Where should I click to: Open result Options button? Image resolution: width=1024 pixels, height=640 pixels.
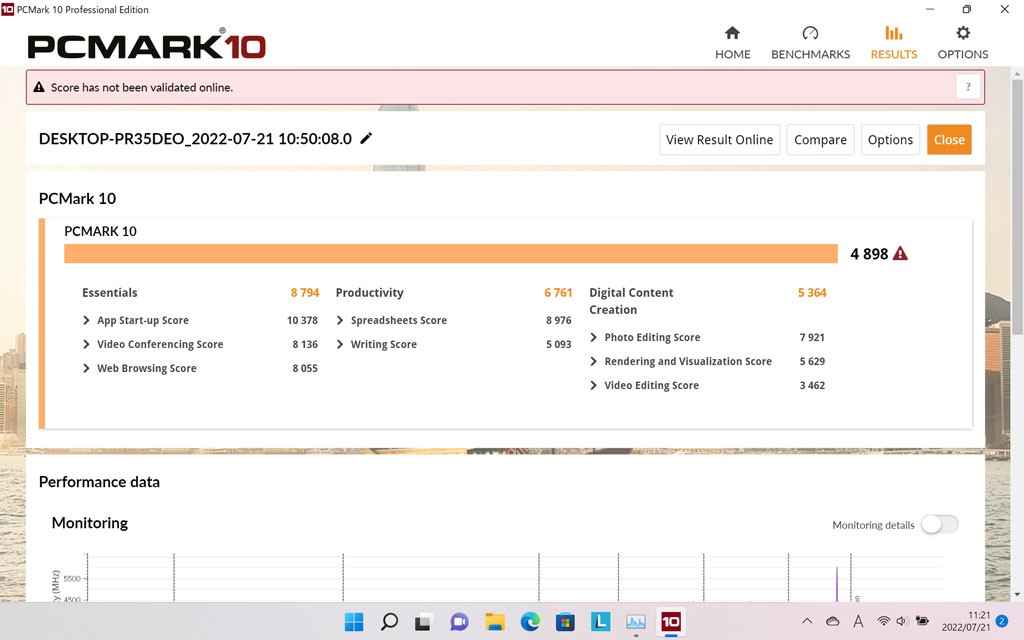click(x=890, y=140)
